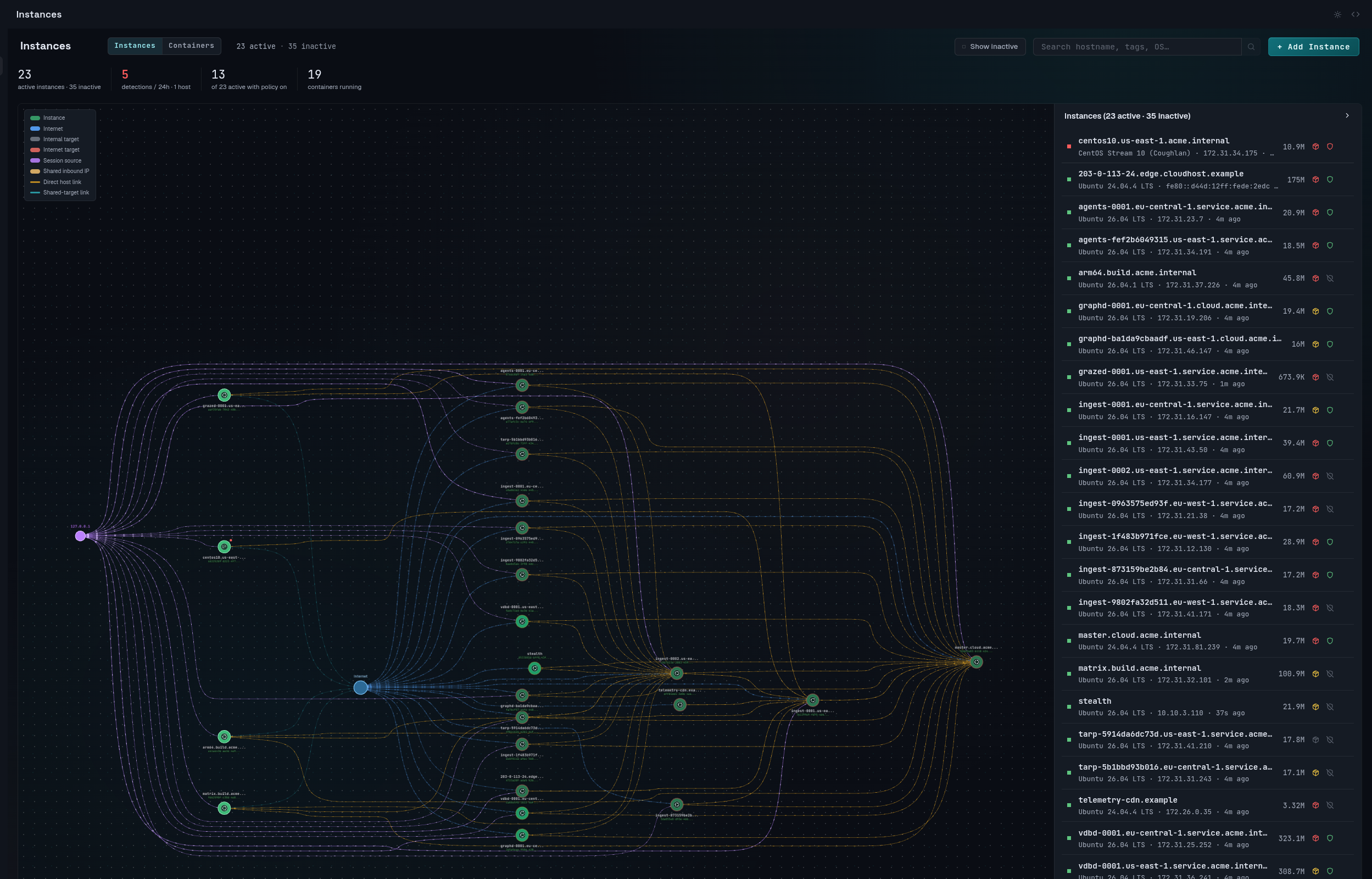The width and height of the screenshot is (1372, 879).
Task: Click shield icon on ingest-0001.us-east-1 row
Action: coord(1330,443)
